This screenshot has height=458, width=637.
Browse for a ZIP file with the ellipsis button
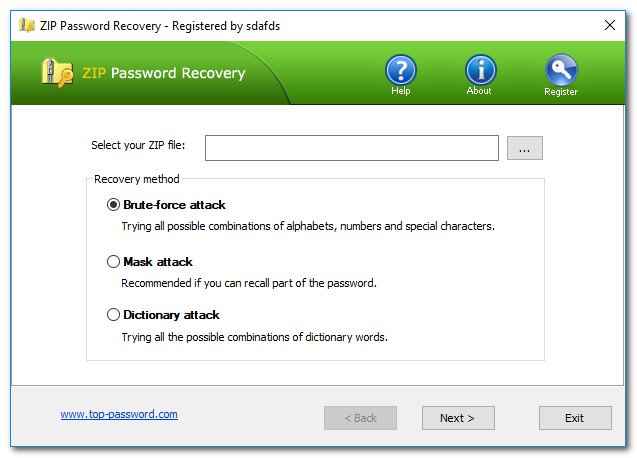tap(525, 148)
